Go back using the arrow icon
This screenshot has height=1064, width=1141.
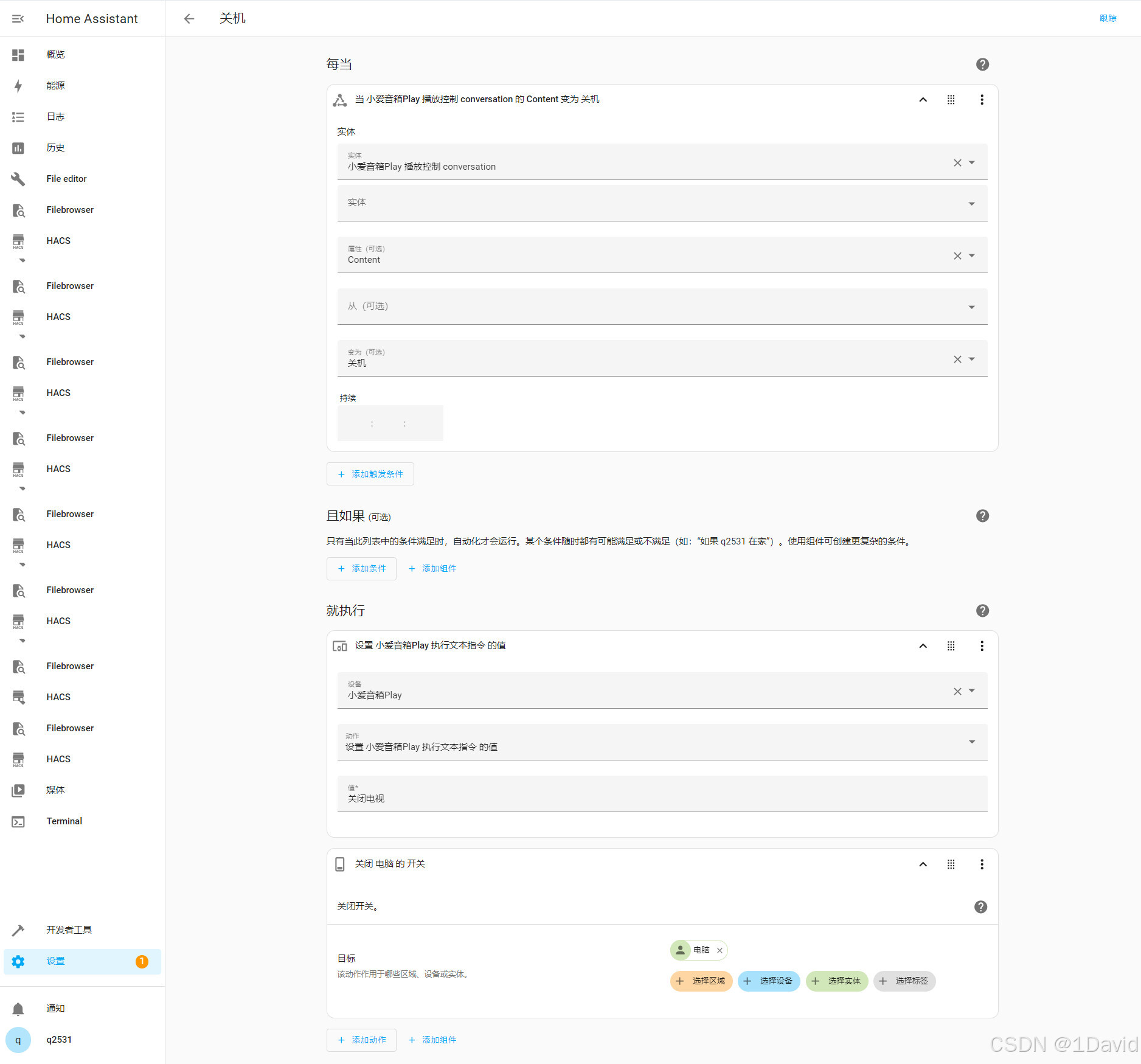pyautogui.click(x=189, y=19)
